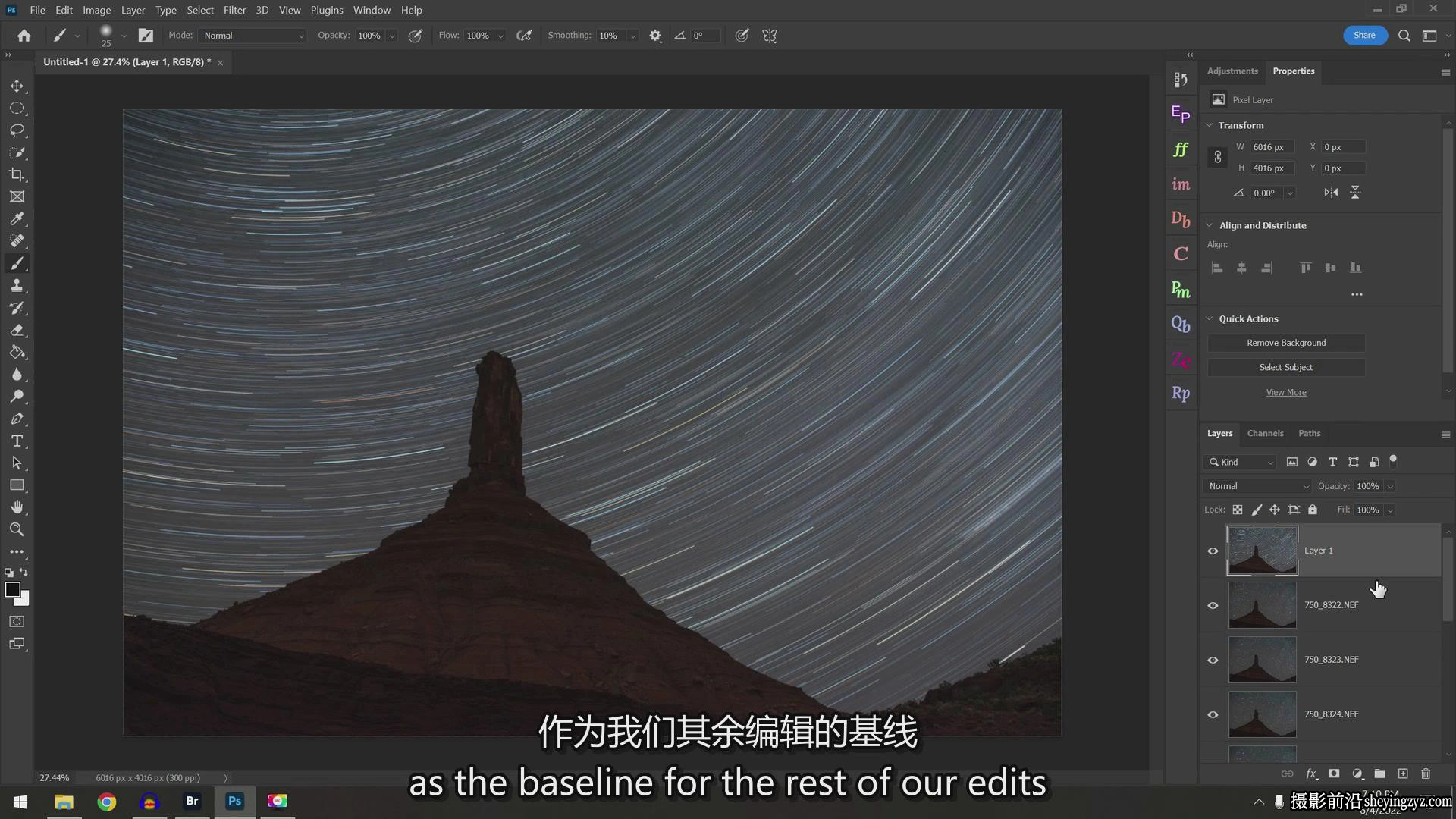
Task: Collapse Quick Actions section
Action: (x=1210, y=318)
